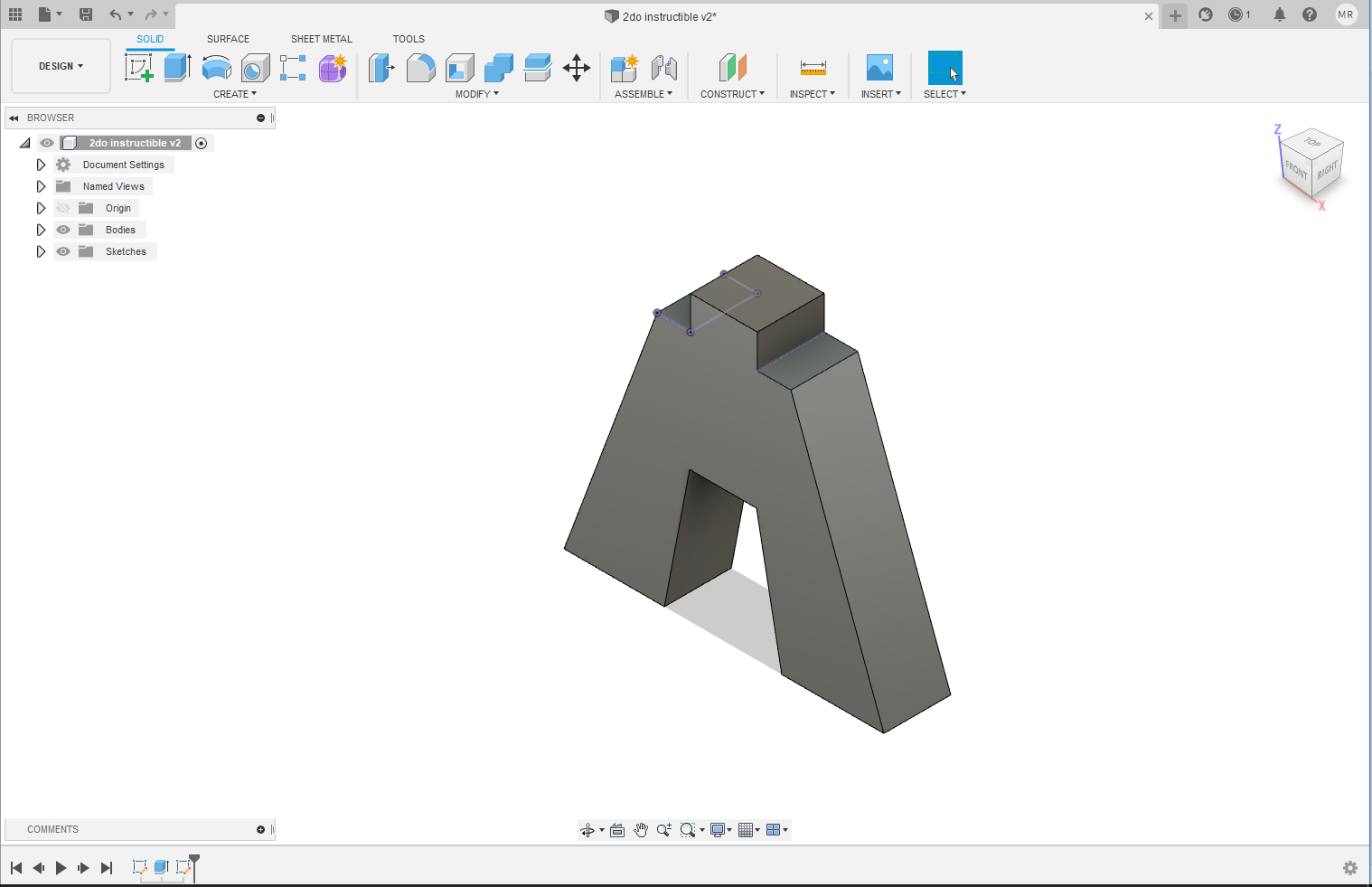The width and height of the screenshot is (1372, 887).
Task: Switch to the SOLID tab
Action: click(x=150, y=39)
